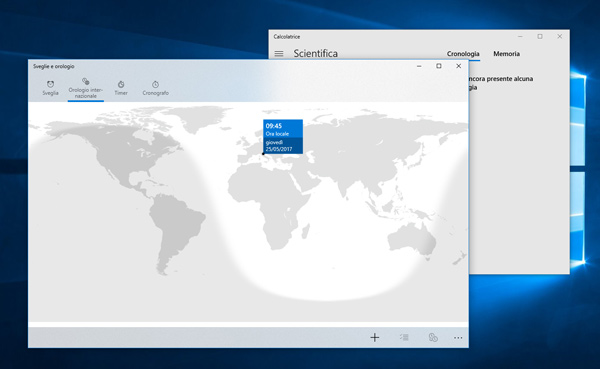Maximize the Calcolatrice window
Viewport: 600px width, 369px height.
[540, 37]
